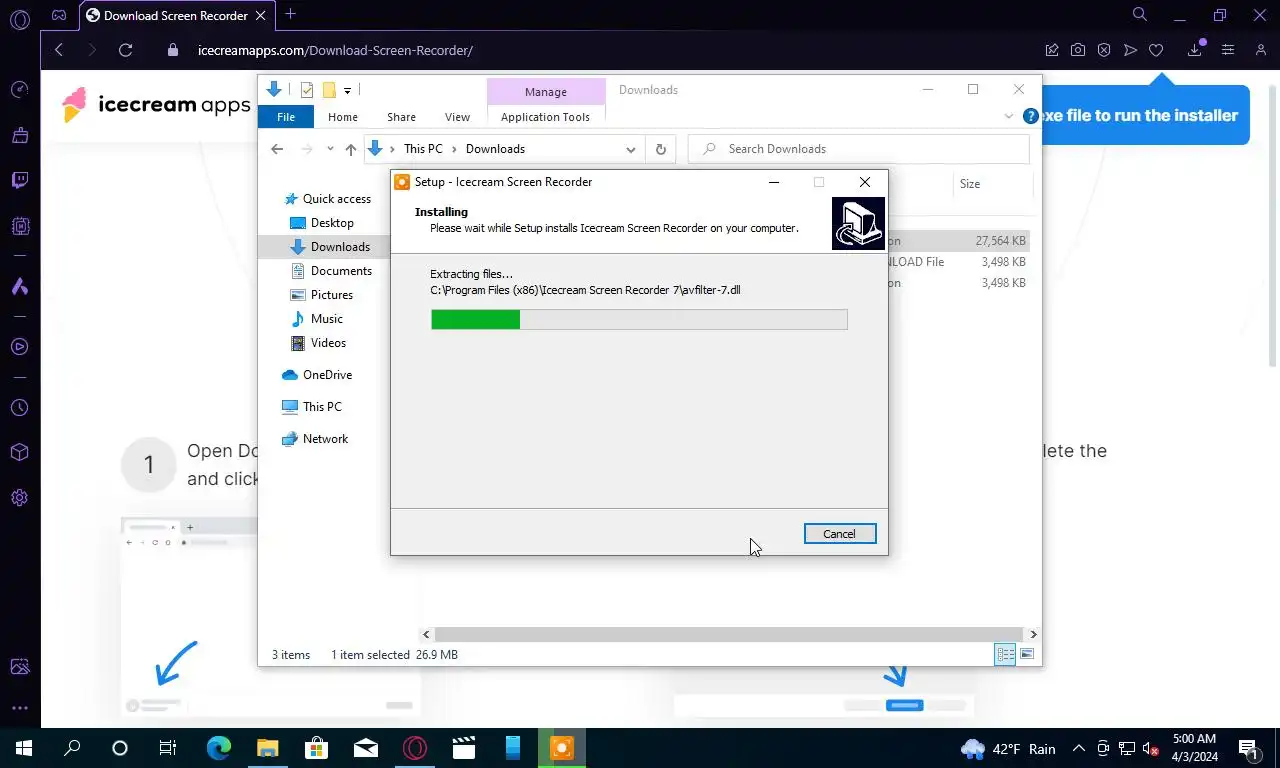Viewport: 1280px width, 768px height.
Task: Open the notification center icon
Action: coord(1249,748)
